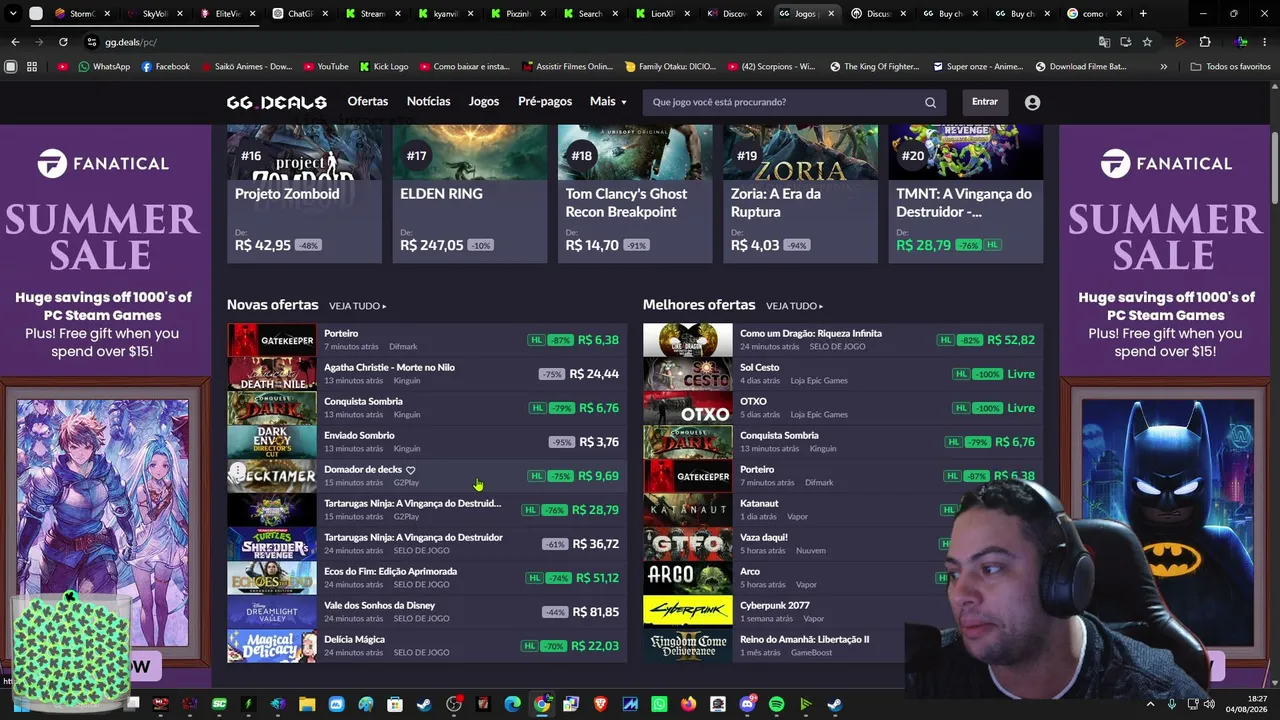Open Jogos in the GG.deals navigation
The height and width of the screenshot is (720, 1280).
pos(484,102)
